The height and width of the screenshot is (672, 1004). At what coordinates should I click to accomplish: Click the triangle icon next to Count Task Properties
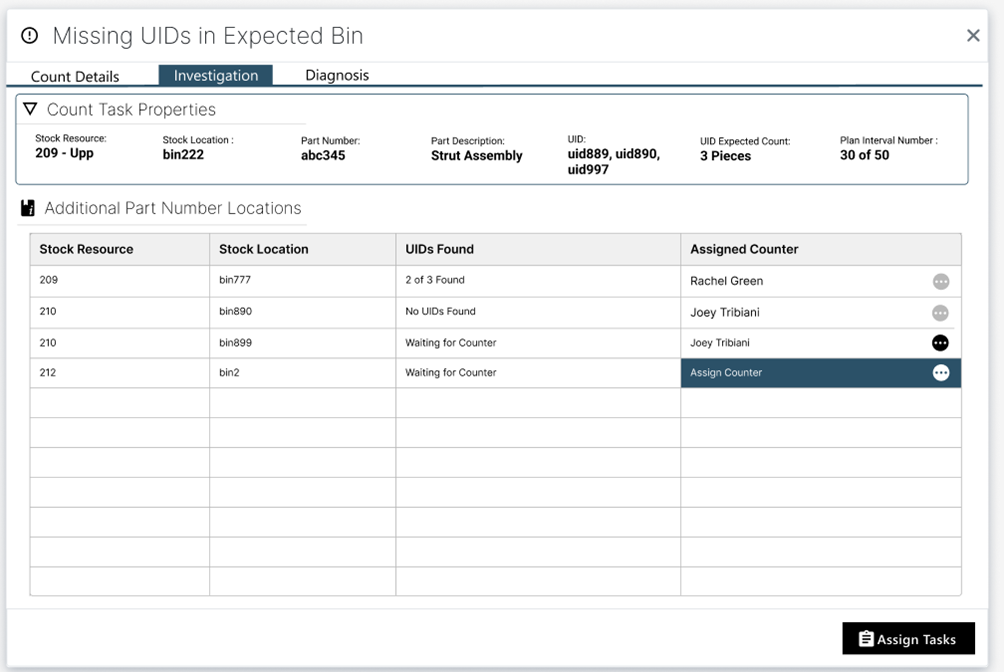[x=29, y=109]
